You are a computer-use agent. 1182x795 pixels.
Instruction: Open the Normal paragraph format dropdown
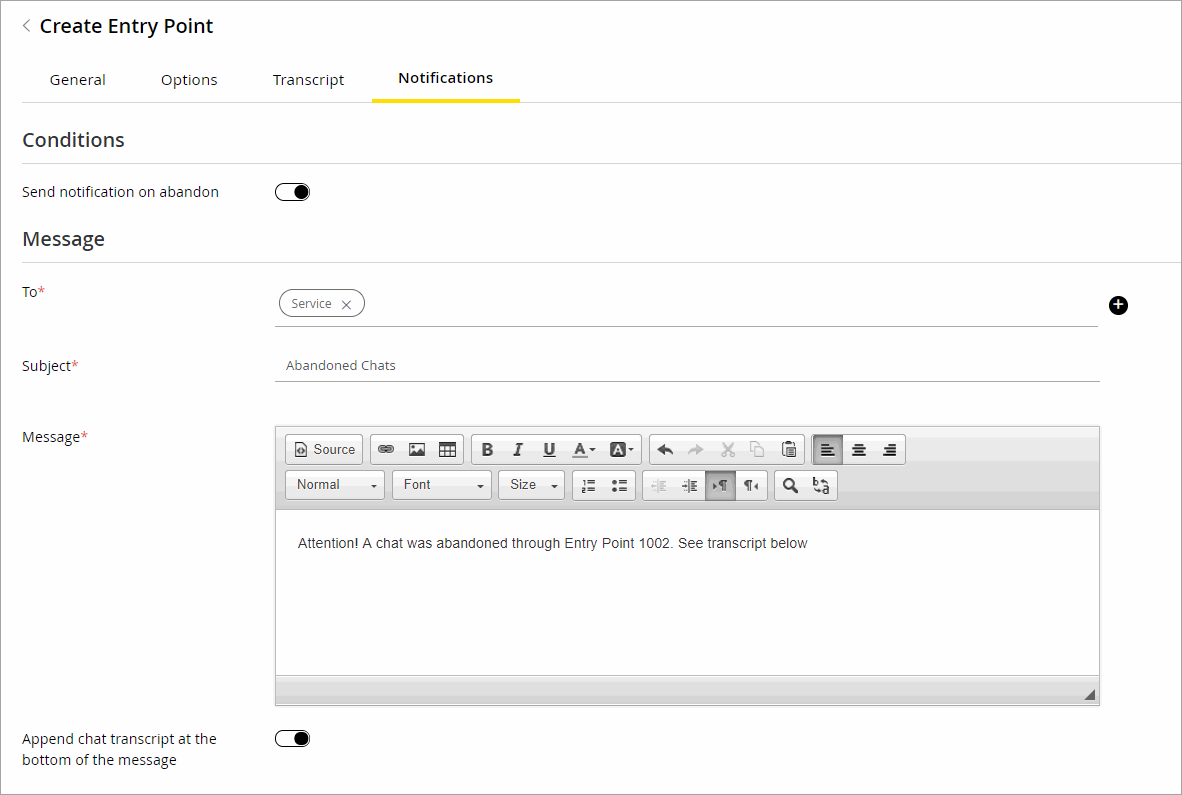pyautogui.click(x=335, y=485)
